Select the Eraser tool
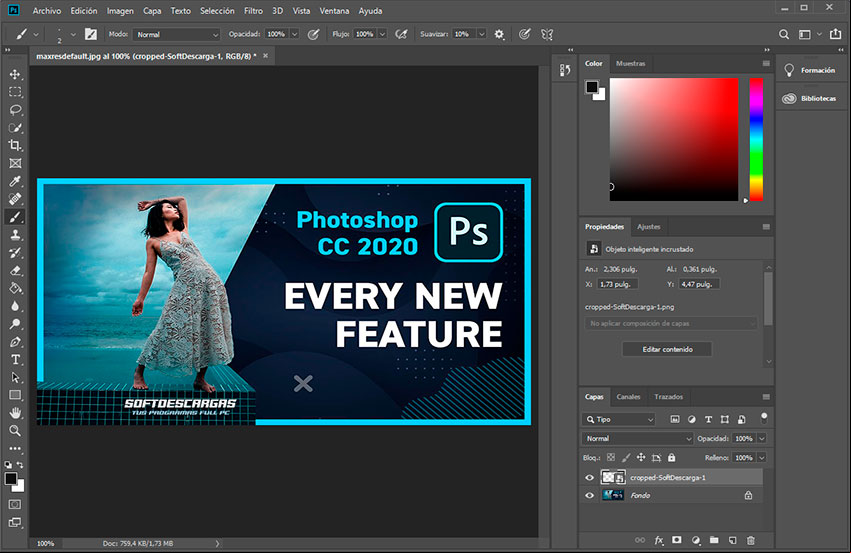 (x=15, y=270)
